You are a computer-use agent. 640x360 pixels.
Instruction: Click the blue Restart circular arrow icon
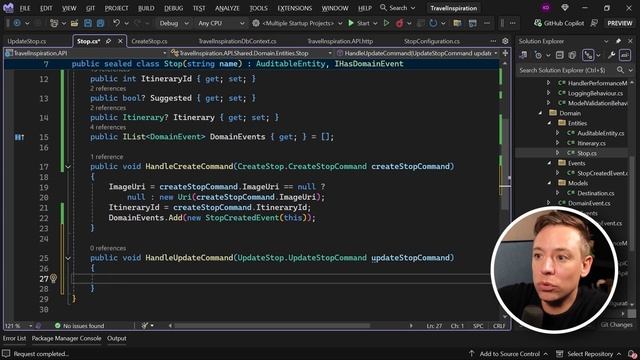pyautogui.click(x=433, y=23)
